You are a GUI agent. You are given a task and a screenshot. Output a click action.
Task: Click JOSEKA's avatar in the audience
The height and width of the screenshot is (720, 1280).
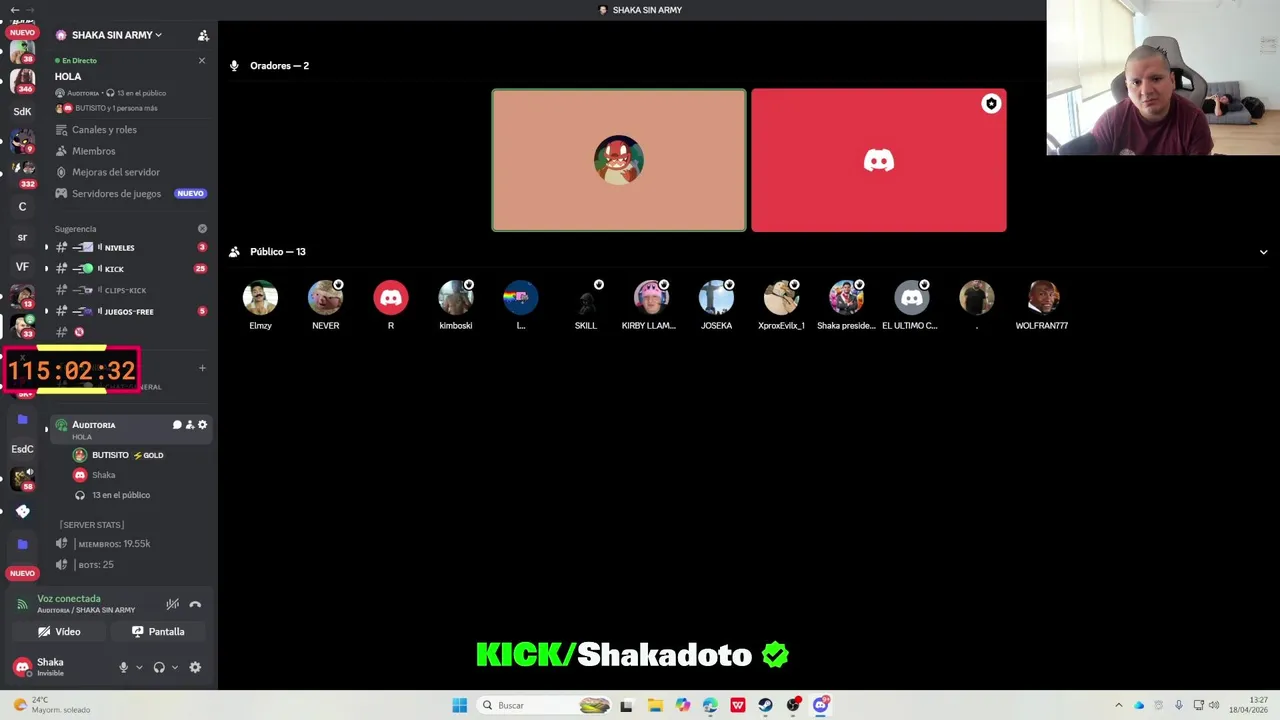[x=716, y=298]
